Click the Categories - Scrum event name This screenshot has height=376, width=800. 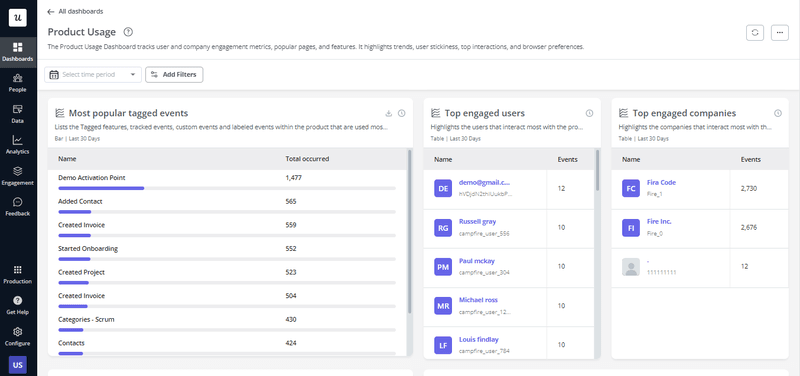(86, 319)
